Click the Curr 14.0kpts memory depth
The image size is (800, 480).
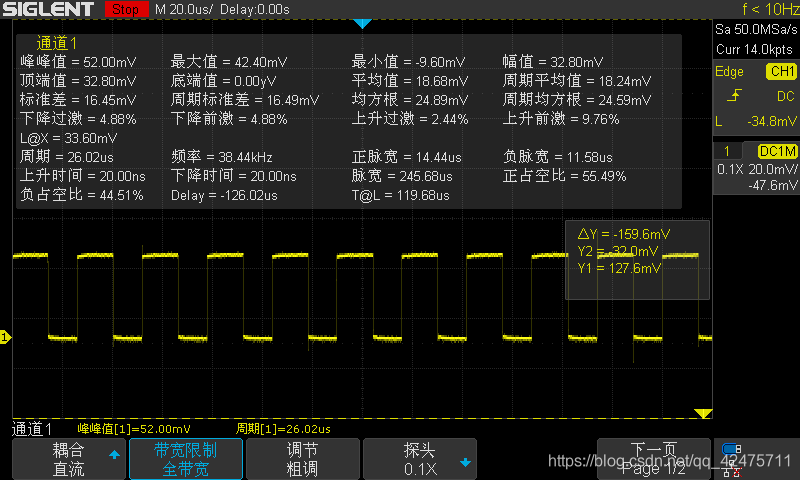click(x=754, y=49)
